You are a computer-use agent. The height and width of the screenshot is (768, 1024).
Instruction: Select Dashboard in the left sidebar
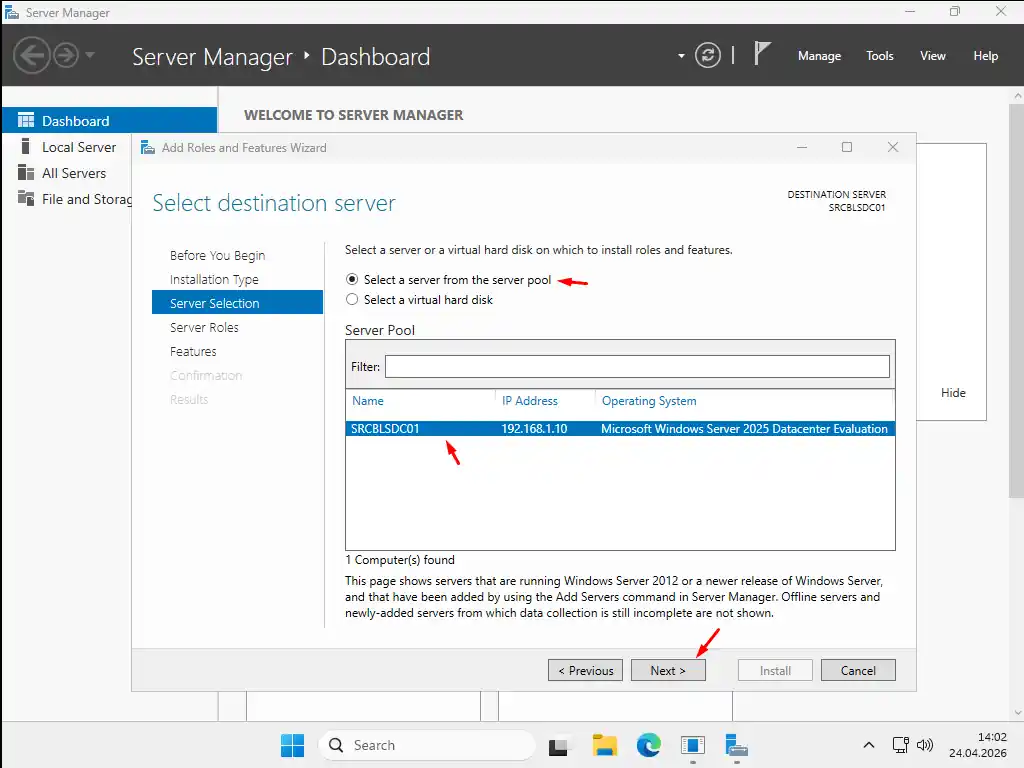pyautogui.click(x=109, y=120)
